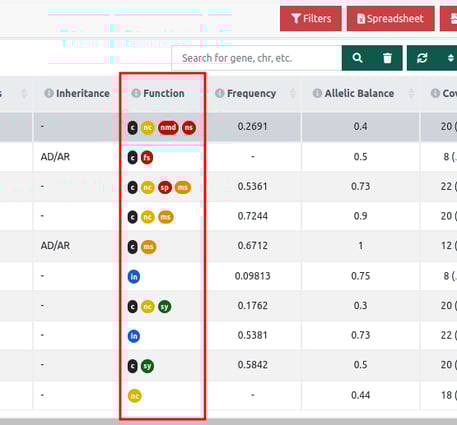
Task: Sort by Frequency using its sort arrows
Action: (293, 93)
